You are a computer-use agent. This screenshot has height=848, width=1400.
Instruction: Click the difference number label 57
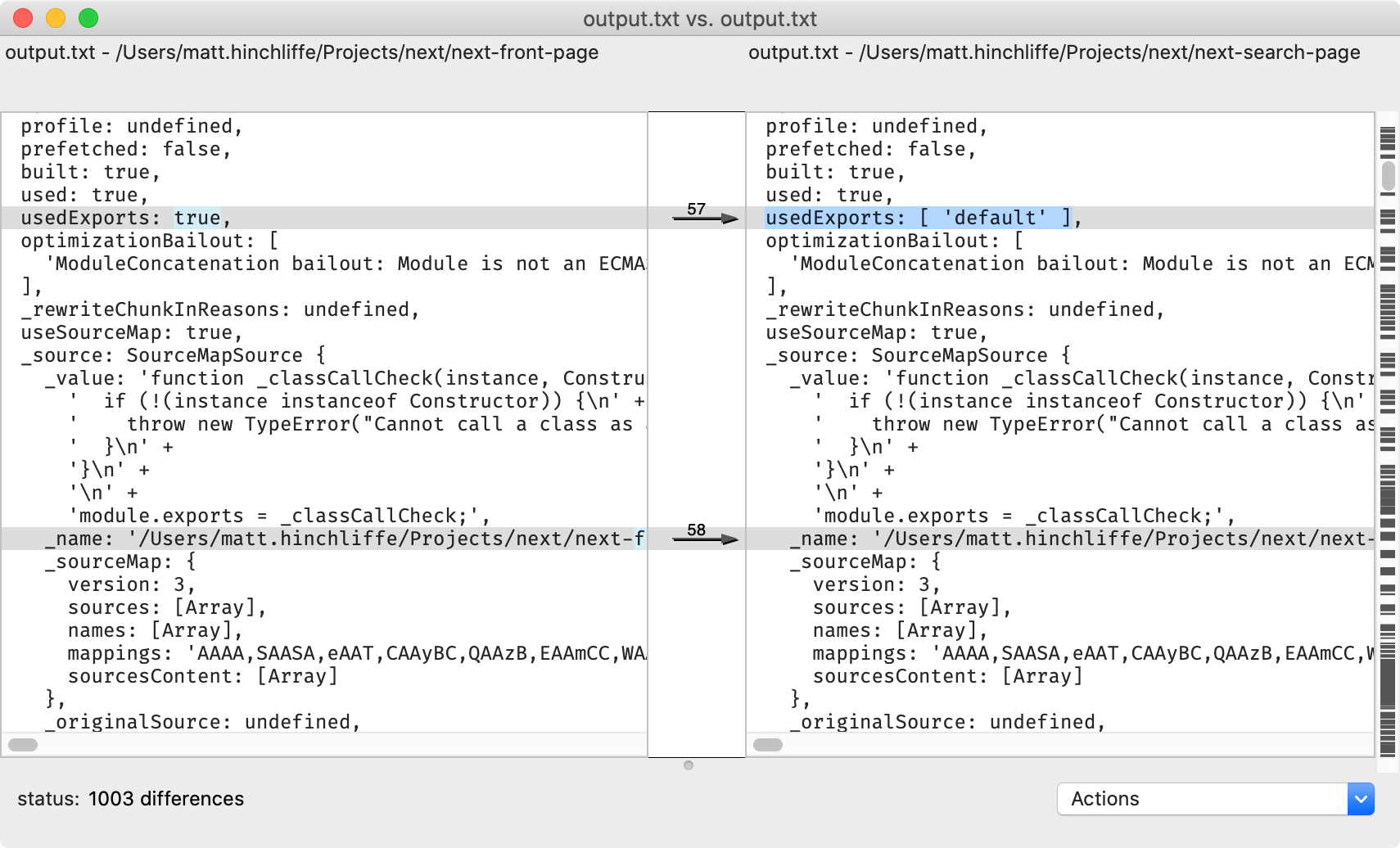point(695,210)
